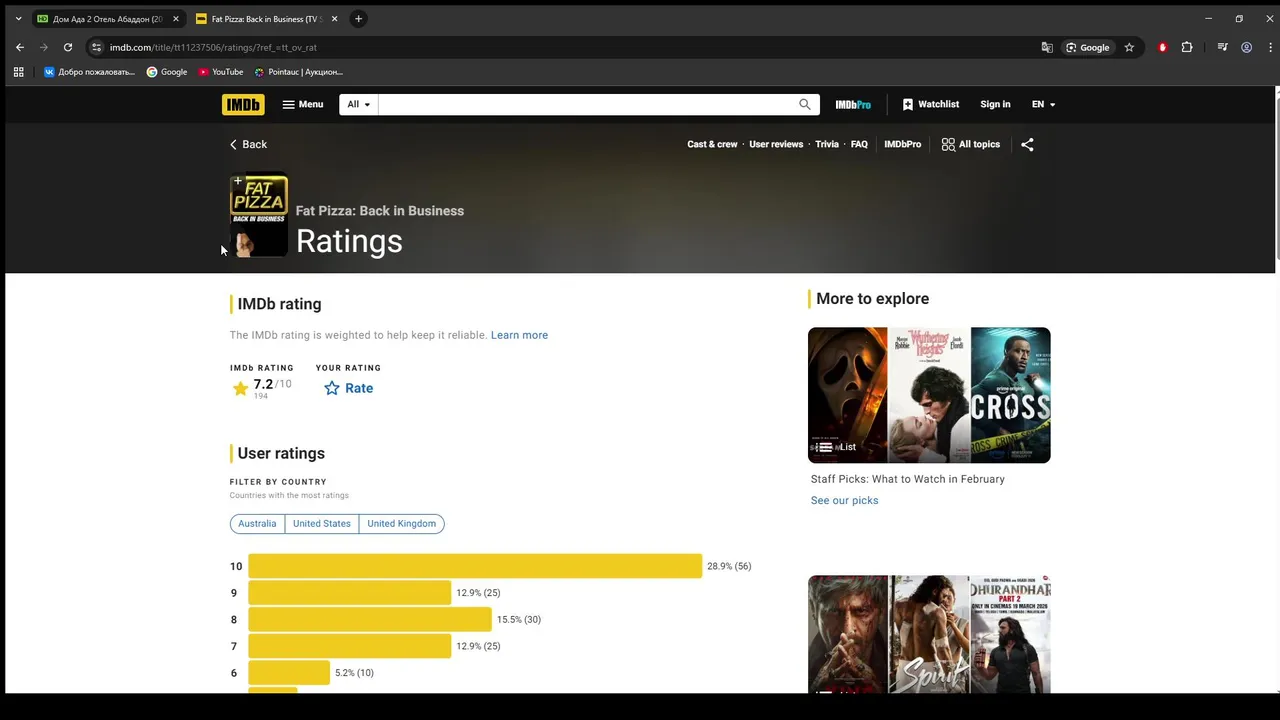This screenshot has width=1280, height=720.
Task: Click the 7.2 IMDb rating value
Action: coord(263,384)
